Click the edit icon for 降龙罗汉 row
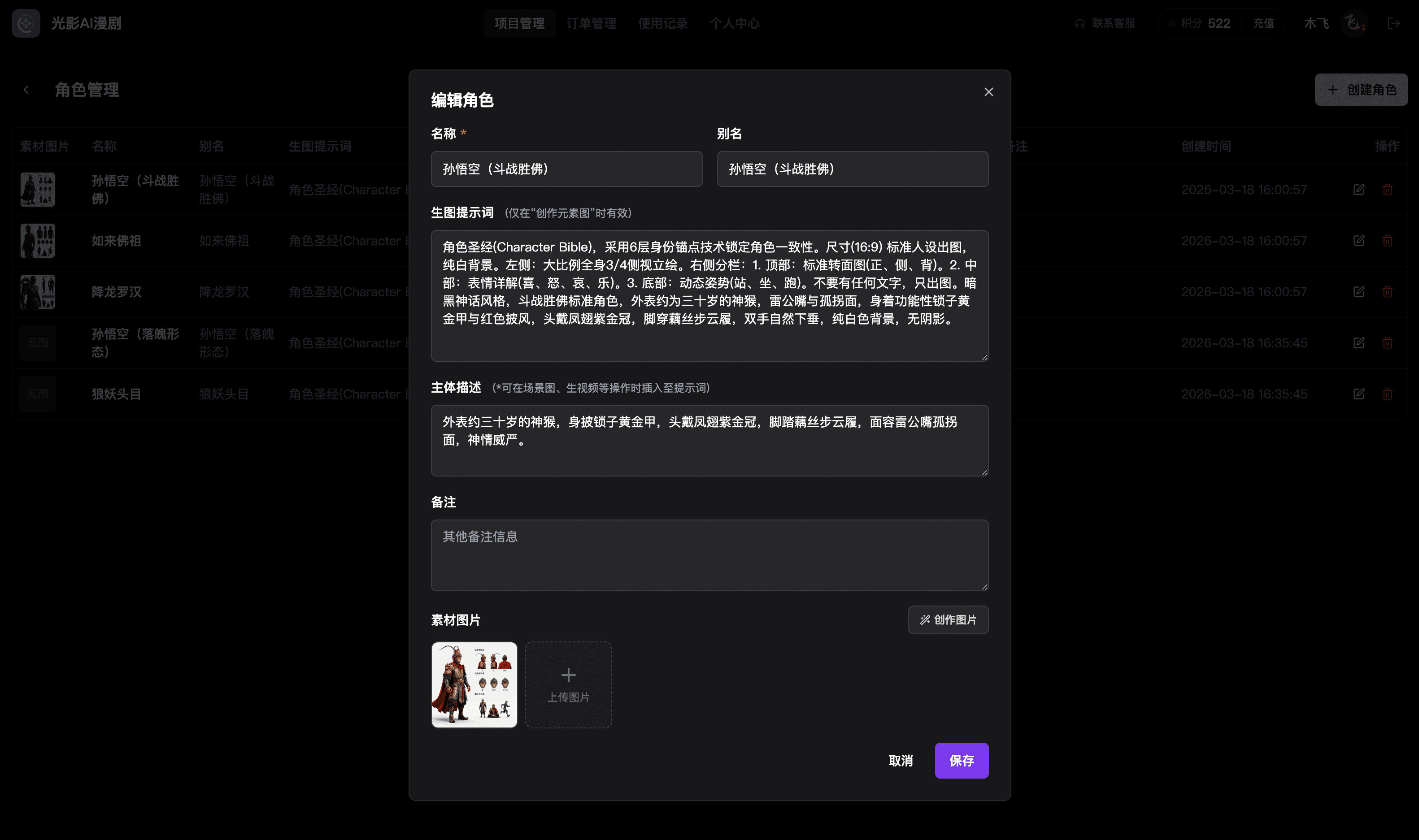The height and width of the screenshot is (840, 1419). click(1359, 291)
